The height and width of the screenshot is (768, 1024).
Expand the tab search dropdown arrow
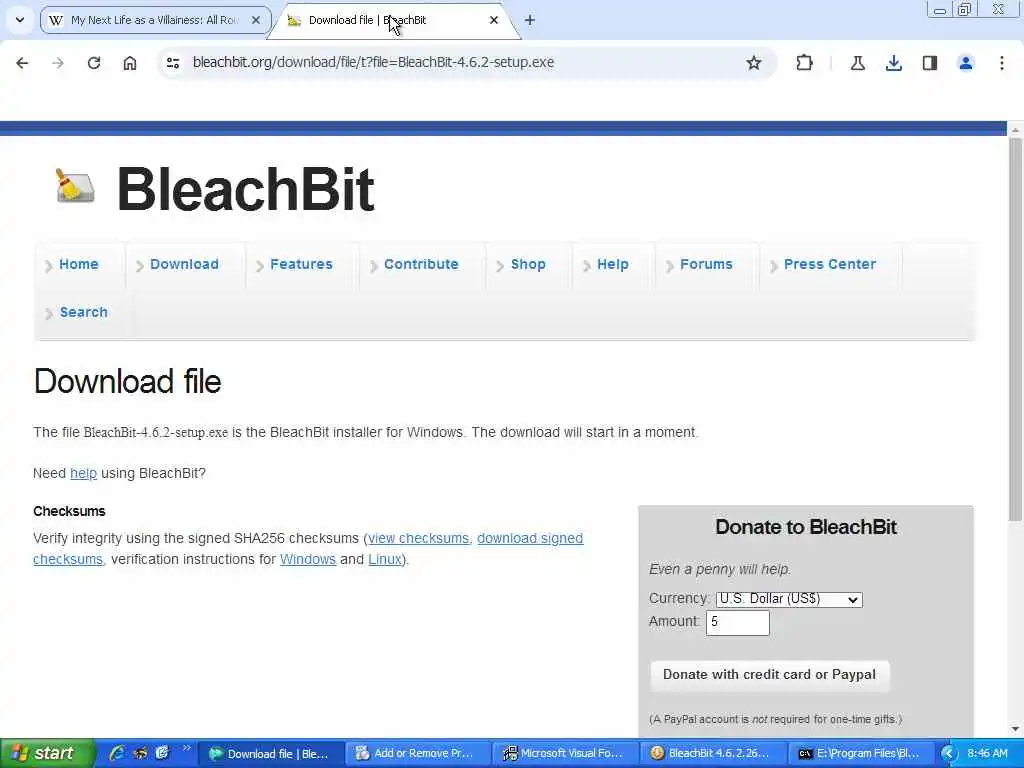pos(20,20)
